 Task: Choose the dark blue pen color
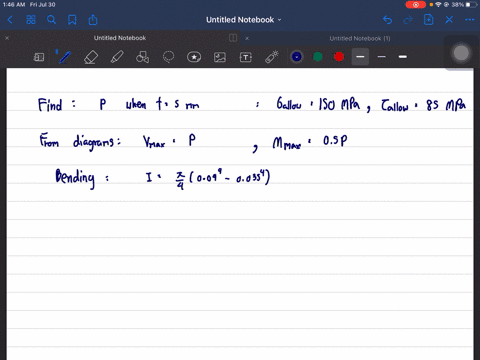point(297,57)
